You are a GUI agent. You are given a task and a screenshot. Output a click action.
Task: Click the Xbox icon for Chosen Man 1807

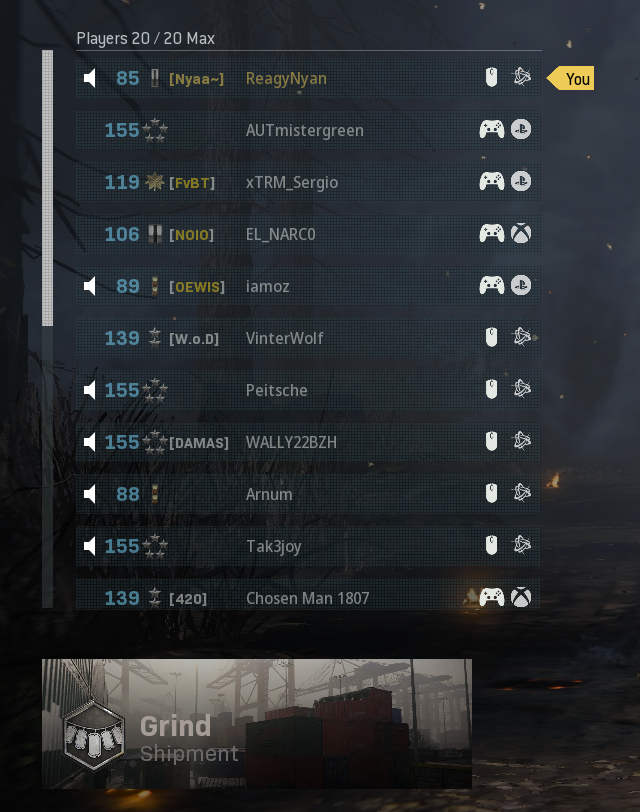[x=521, y=597]
